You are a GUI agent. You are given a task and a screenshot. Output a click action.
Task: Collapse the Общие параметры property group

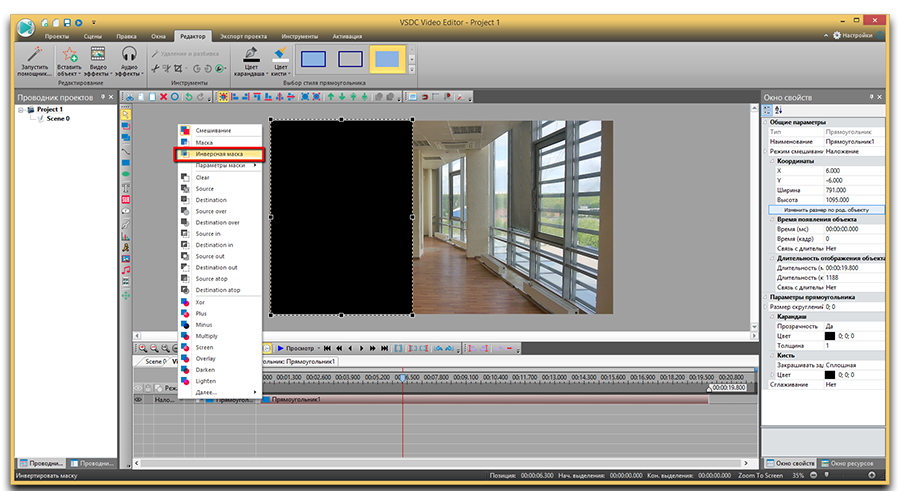click(766, 122)
